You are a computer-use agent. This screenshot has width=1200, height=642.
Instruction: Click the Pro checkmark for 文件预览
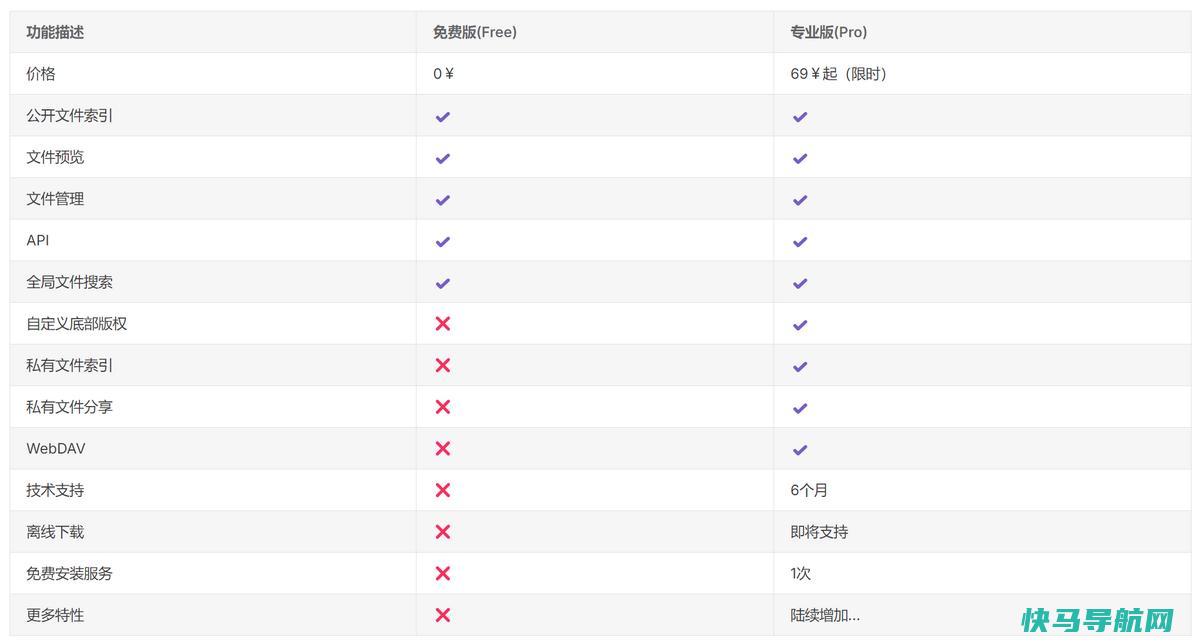tap(800, 158)
